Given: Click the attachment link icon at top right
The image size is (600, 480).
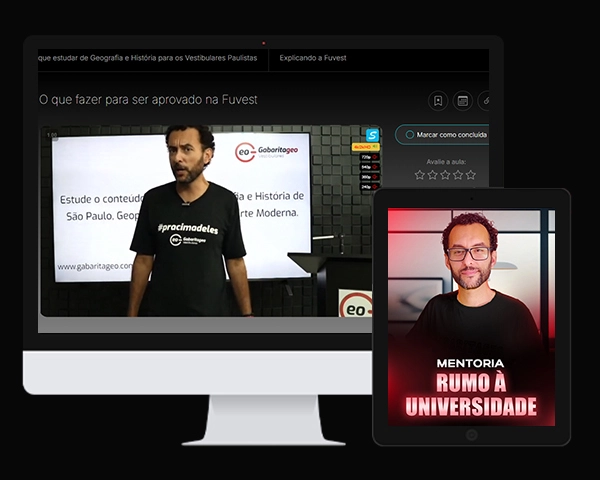Looking at the screenshot, I should [485, 101].
